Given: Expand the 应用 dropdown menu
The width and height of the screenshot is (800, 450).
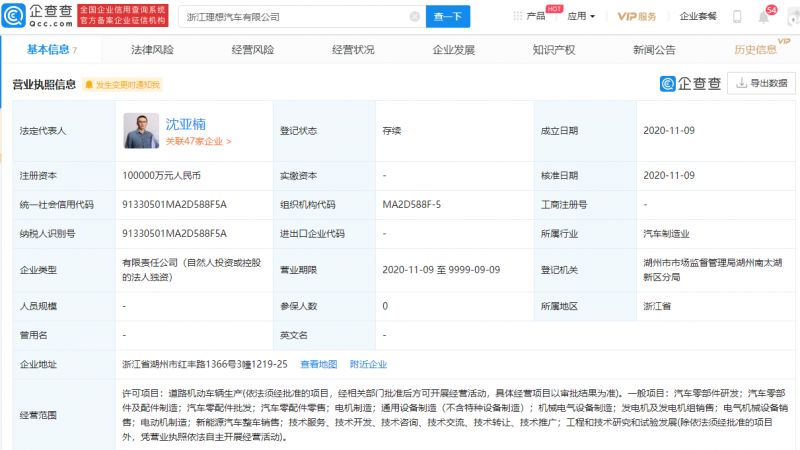Looking at the screenshot, I should click(581, 17).
